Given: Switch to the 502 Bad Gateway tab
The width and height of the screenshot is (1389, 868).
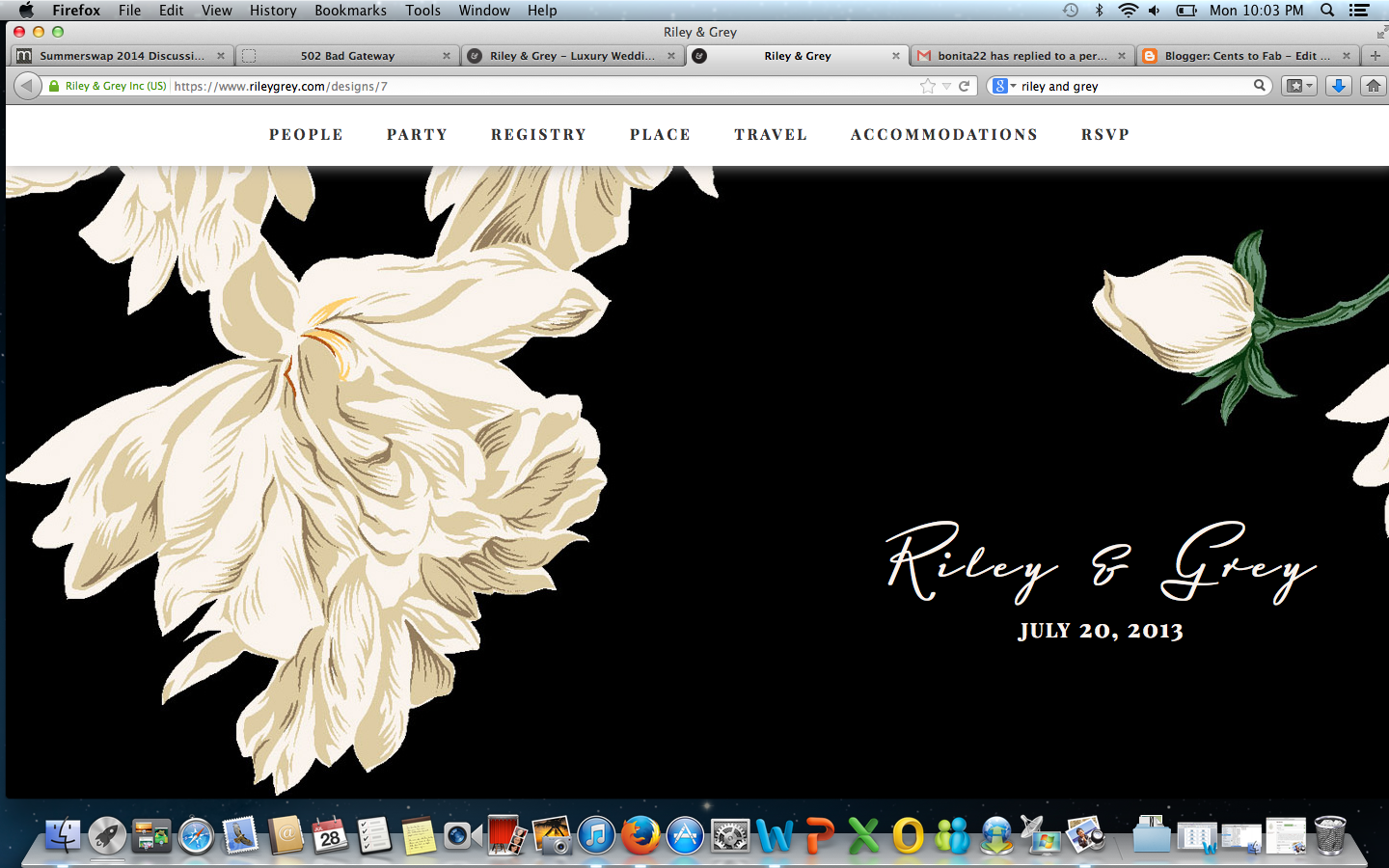Looking at the screenshot, I should 345,56.
